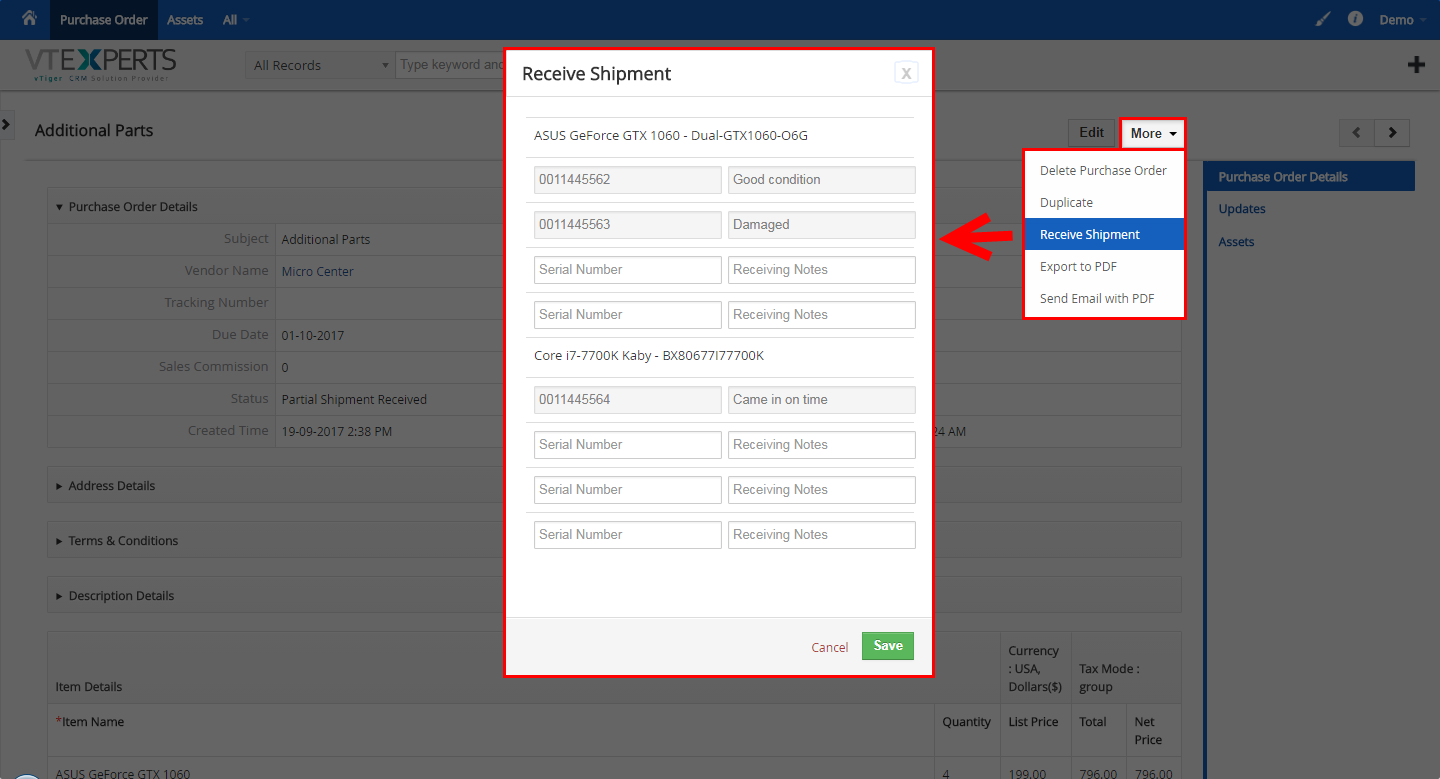Select Duplicate from More menu
The image size is (1440, 779).
[1104, 202]
